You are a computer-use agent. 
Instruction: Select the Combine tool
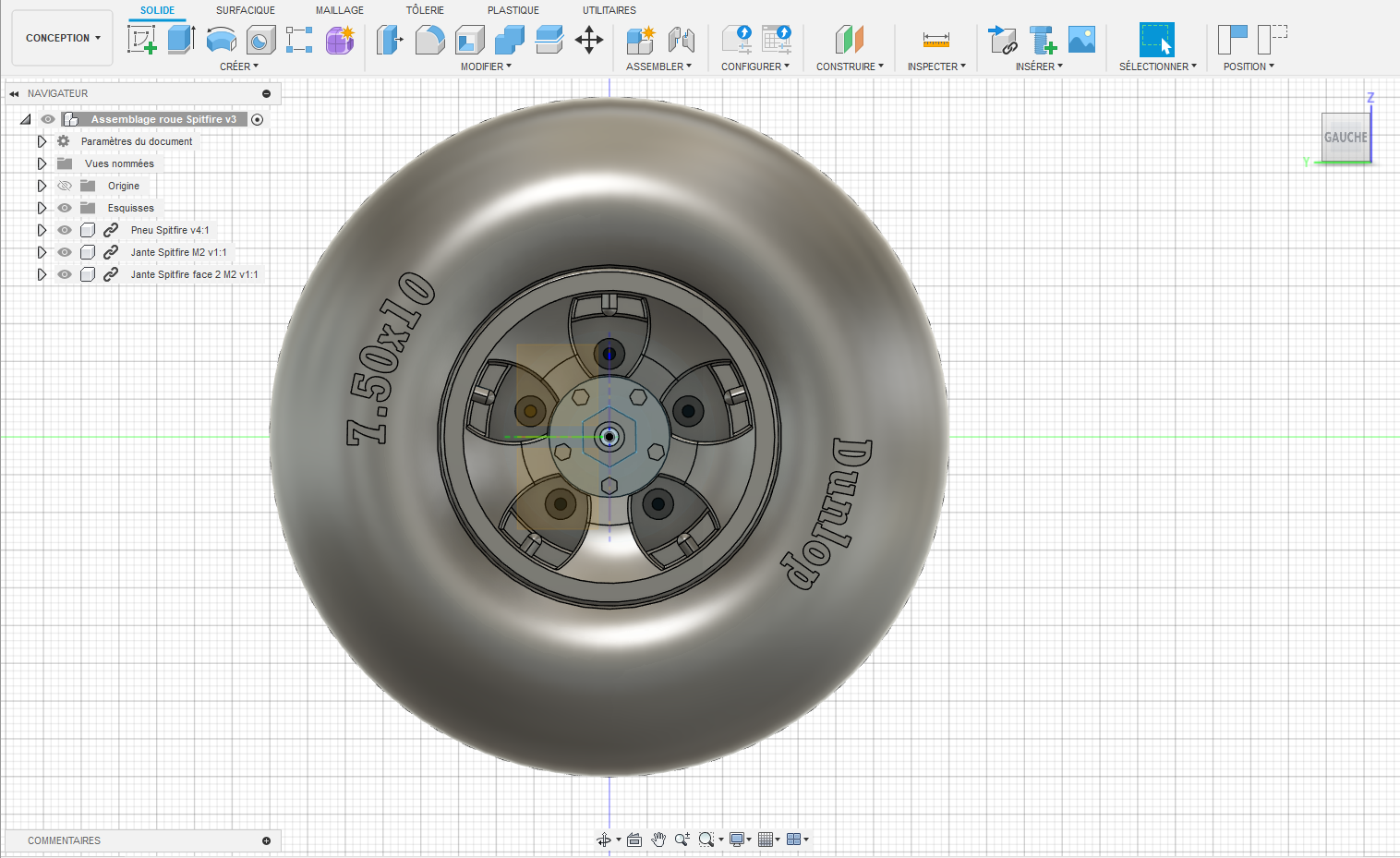point(510,40)
